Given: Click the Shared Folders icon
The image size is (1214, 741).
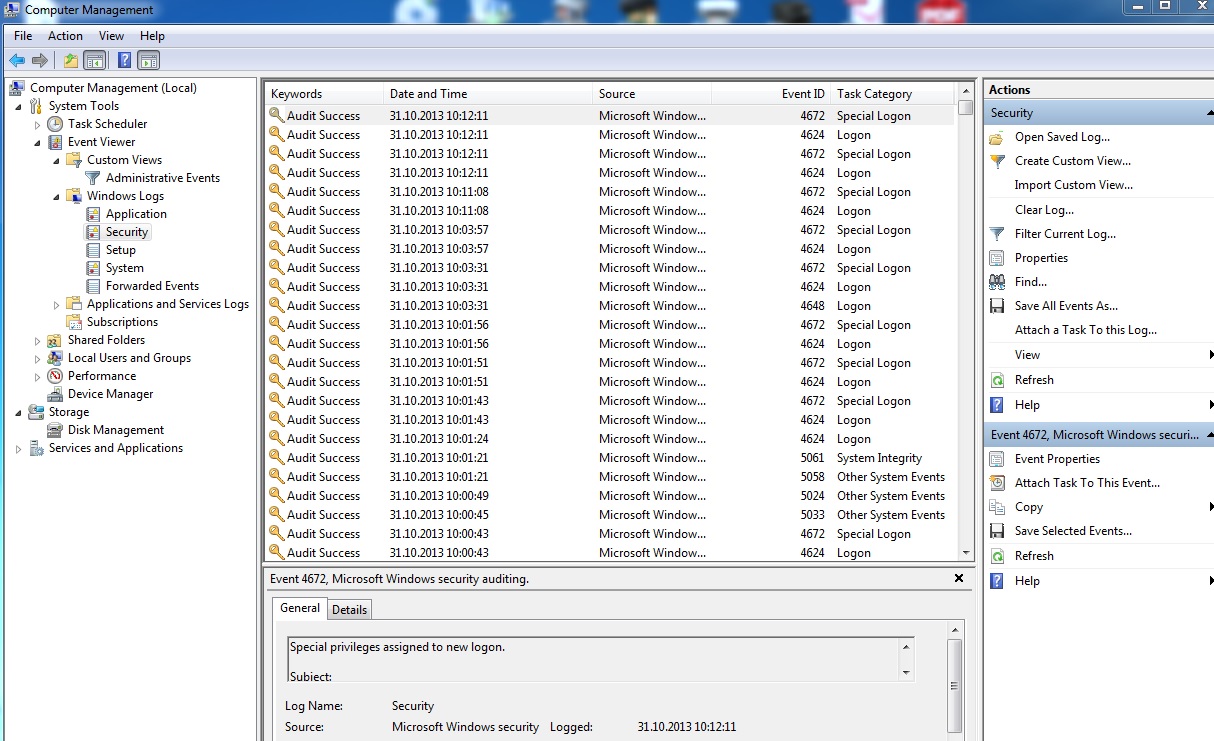Looking at the screenshot, I should [56, 340].
